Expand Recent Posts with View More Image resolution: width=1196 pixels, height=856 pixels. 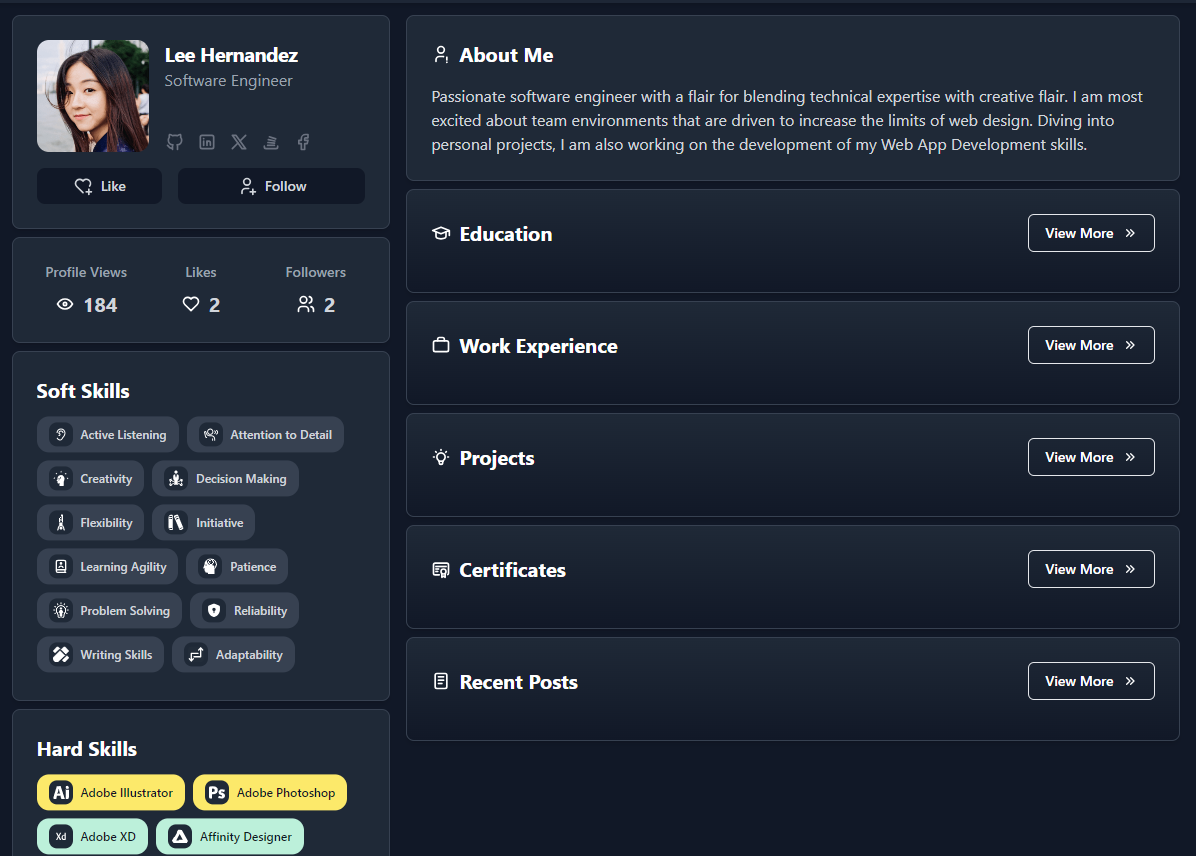1091,681
